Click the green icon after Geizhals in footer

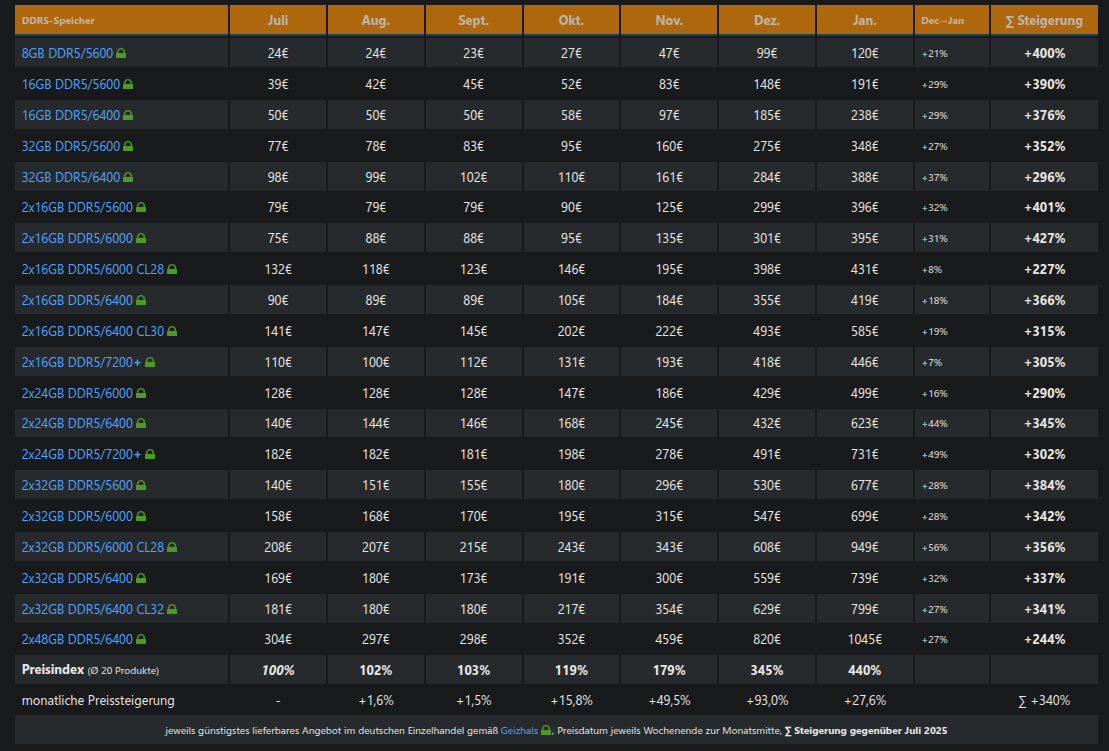[546, 731]
